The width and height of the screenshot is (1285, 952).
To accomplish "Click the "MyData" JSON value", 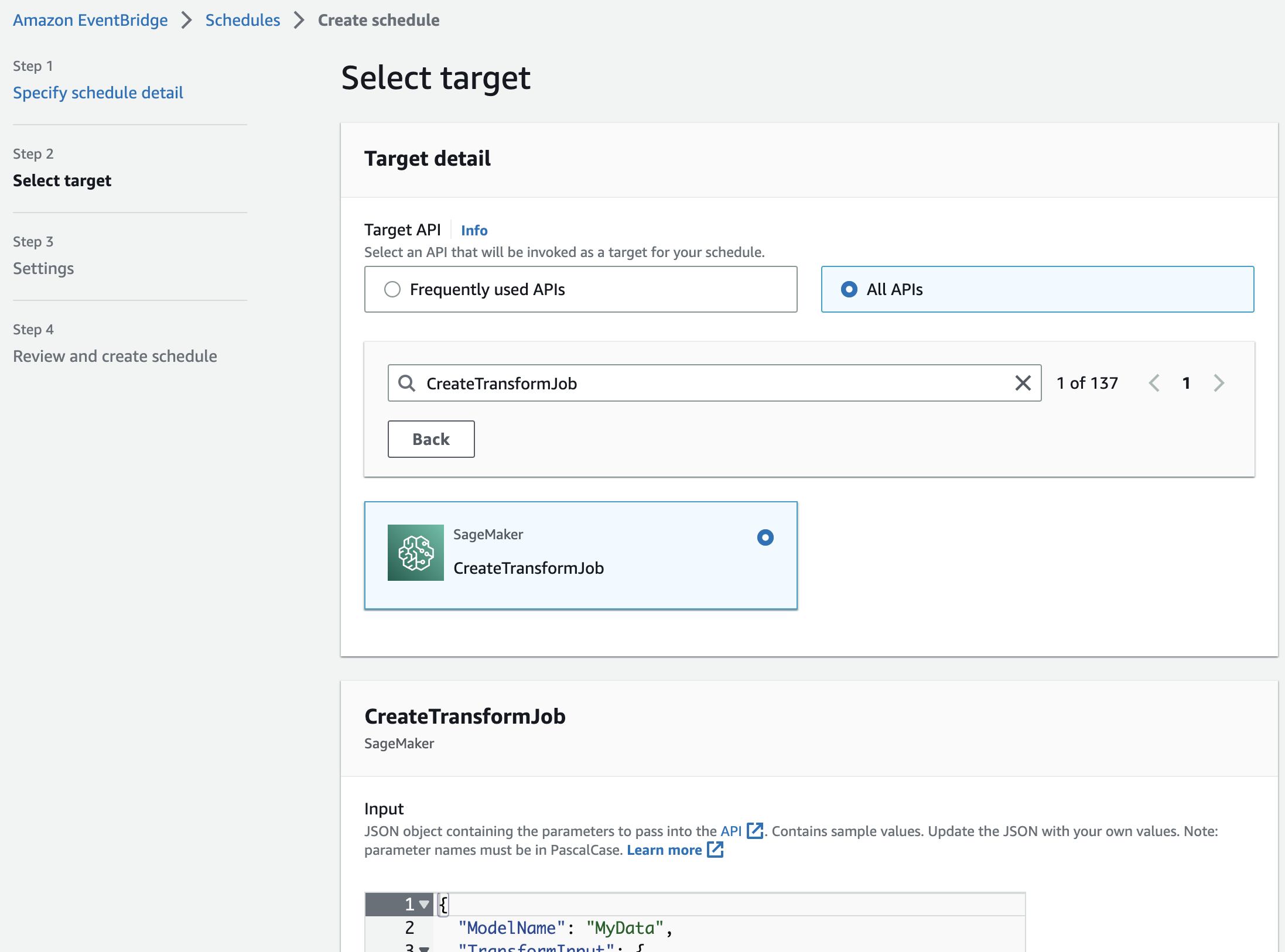I will pyautogui.click(x=625, y=928).
